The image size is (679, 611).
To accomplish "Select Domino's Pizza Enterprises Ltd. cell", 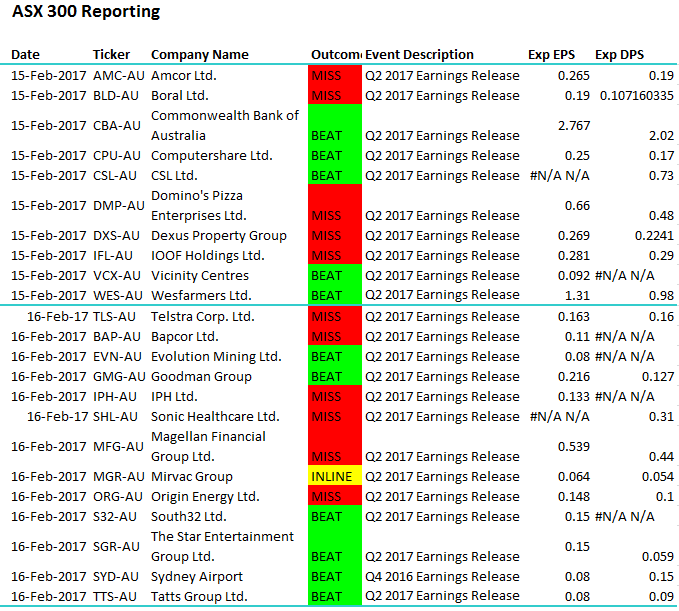I will [198, 206].
